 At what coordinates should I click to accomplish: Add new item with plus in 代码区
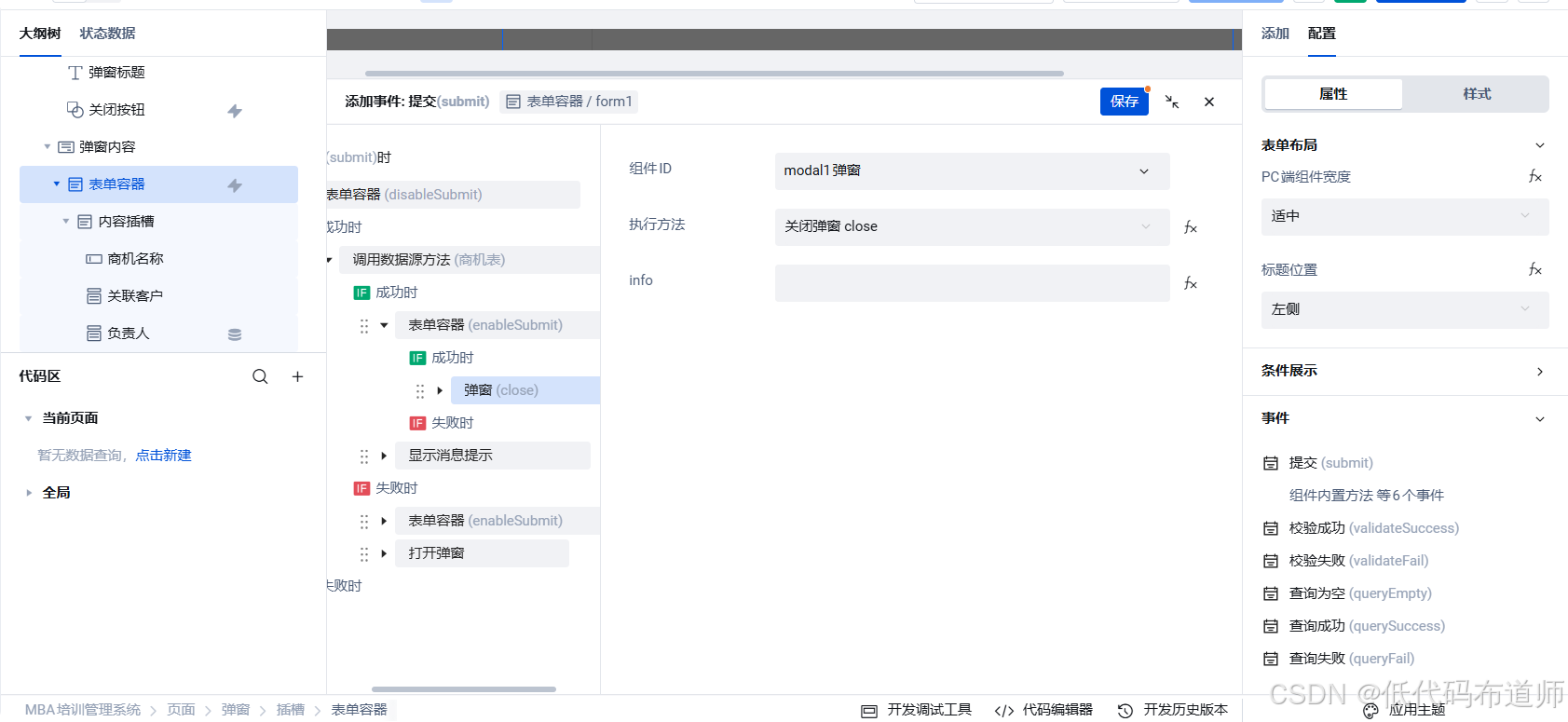pos(297,376)
